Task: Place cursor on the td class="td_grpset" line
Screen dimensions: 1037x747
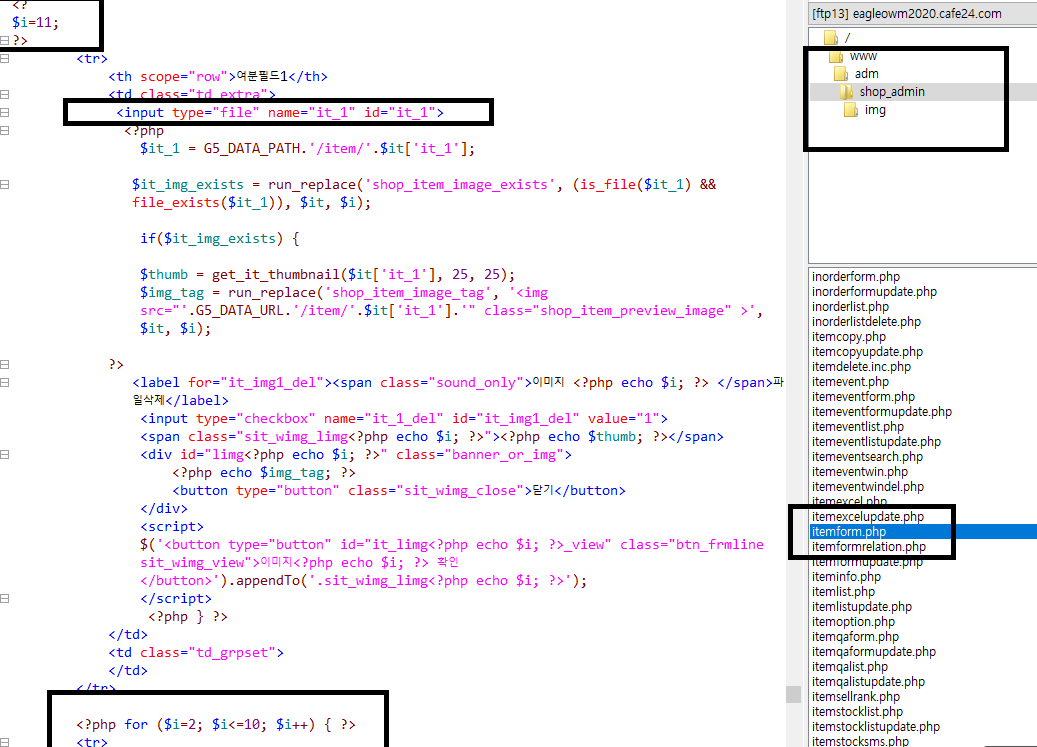Action: 196,652
